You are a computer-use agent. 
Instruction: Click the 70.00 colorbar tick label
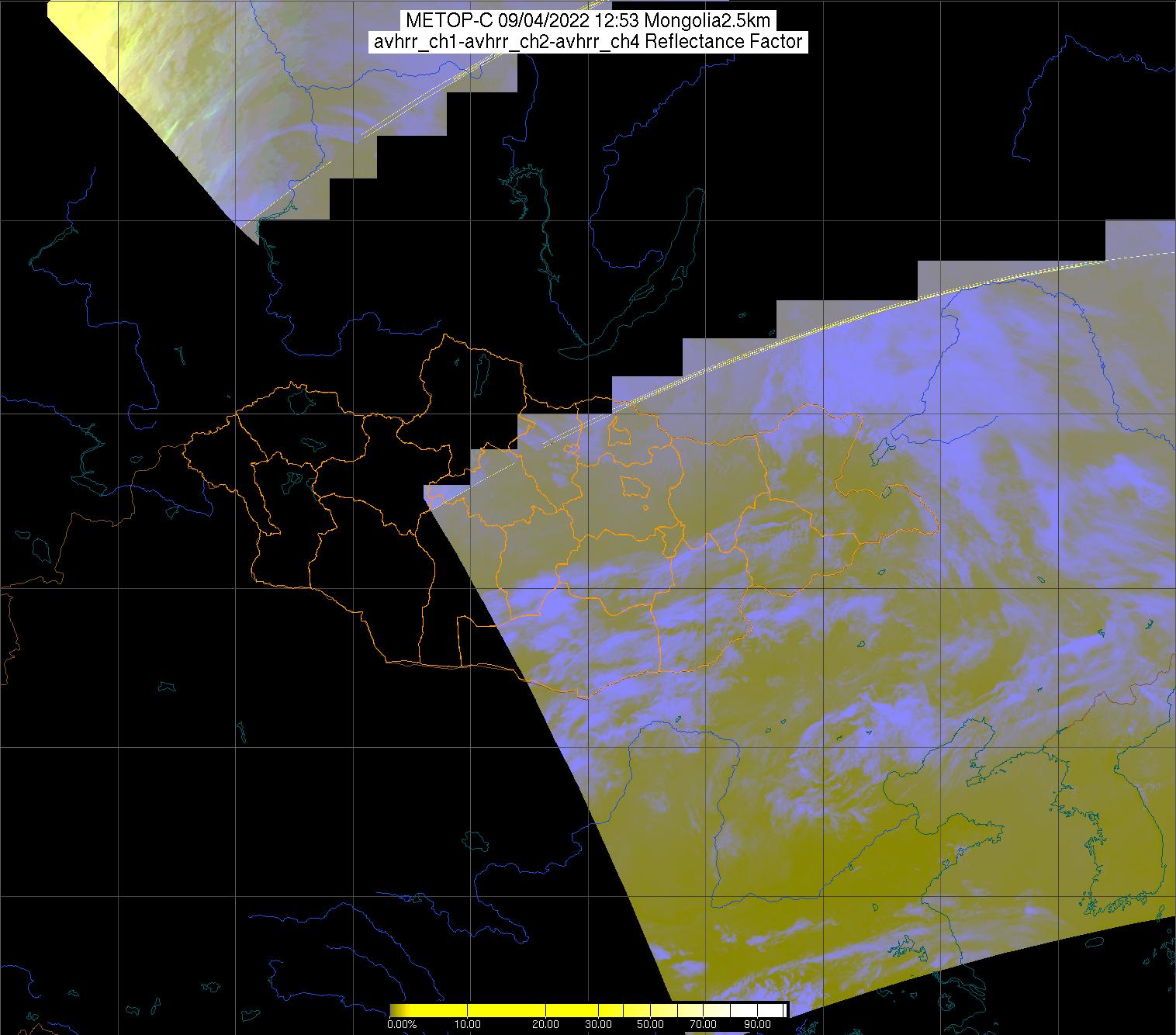tap(704, 1025)
